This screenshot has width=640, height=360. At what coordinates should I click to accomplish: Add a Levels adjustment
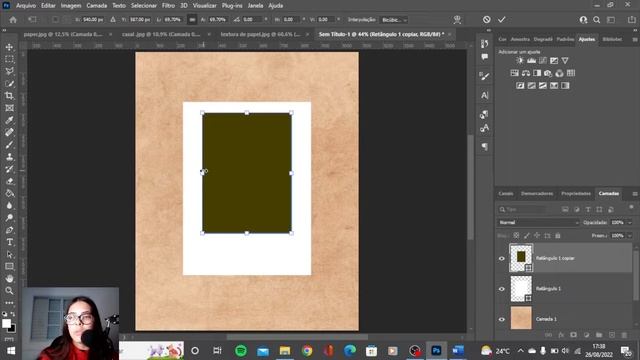point(531,60)
